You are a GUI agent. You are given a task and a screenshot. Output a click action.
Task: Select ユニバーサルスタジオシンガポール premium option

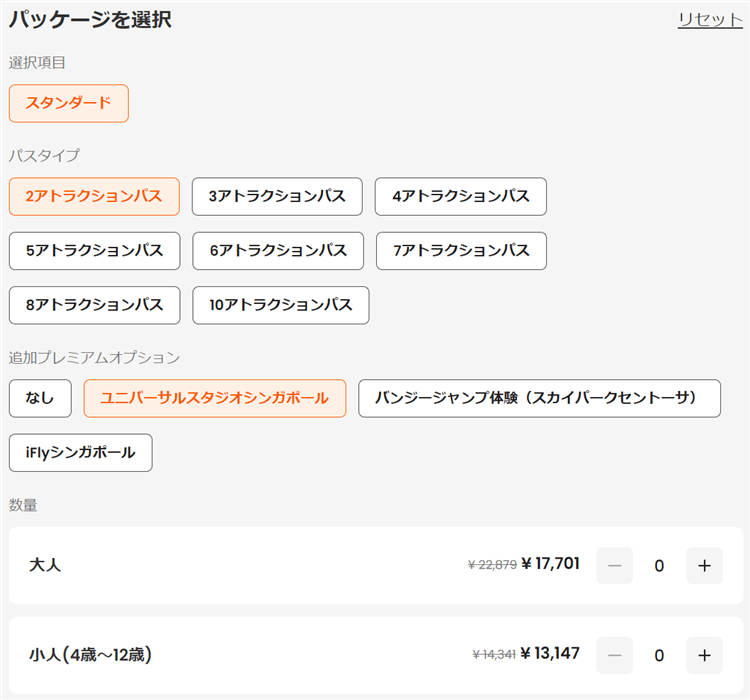click(x=215, y=398)
